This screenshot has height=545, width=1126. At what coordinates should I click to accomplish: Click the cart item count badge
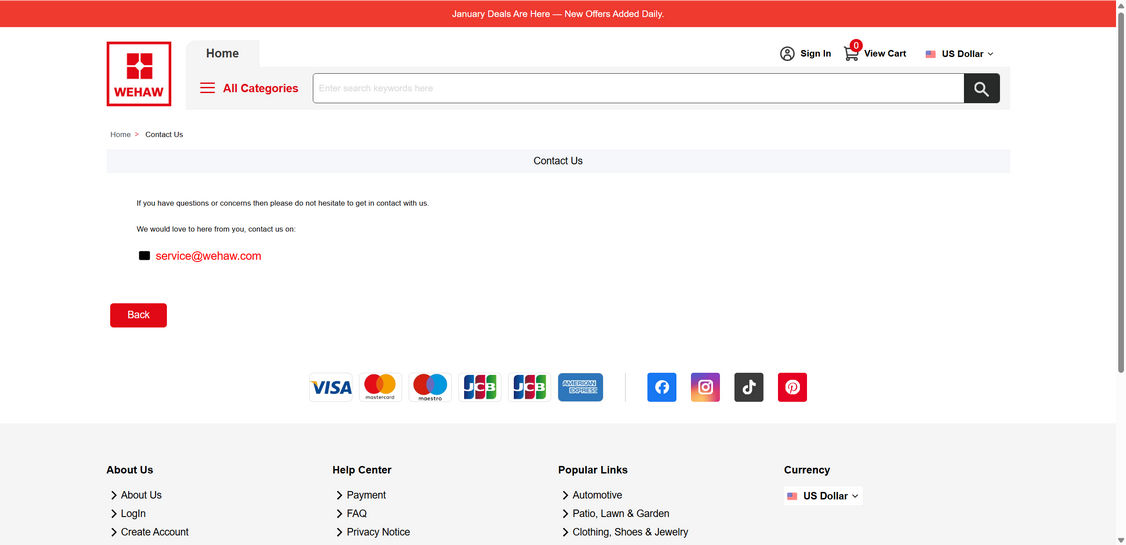[x=856, y=45]
